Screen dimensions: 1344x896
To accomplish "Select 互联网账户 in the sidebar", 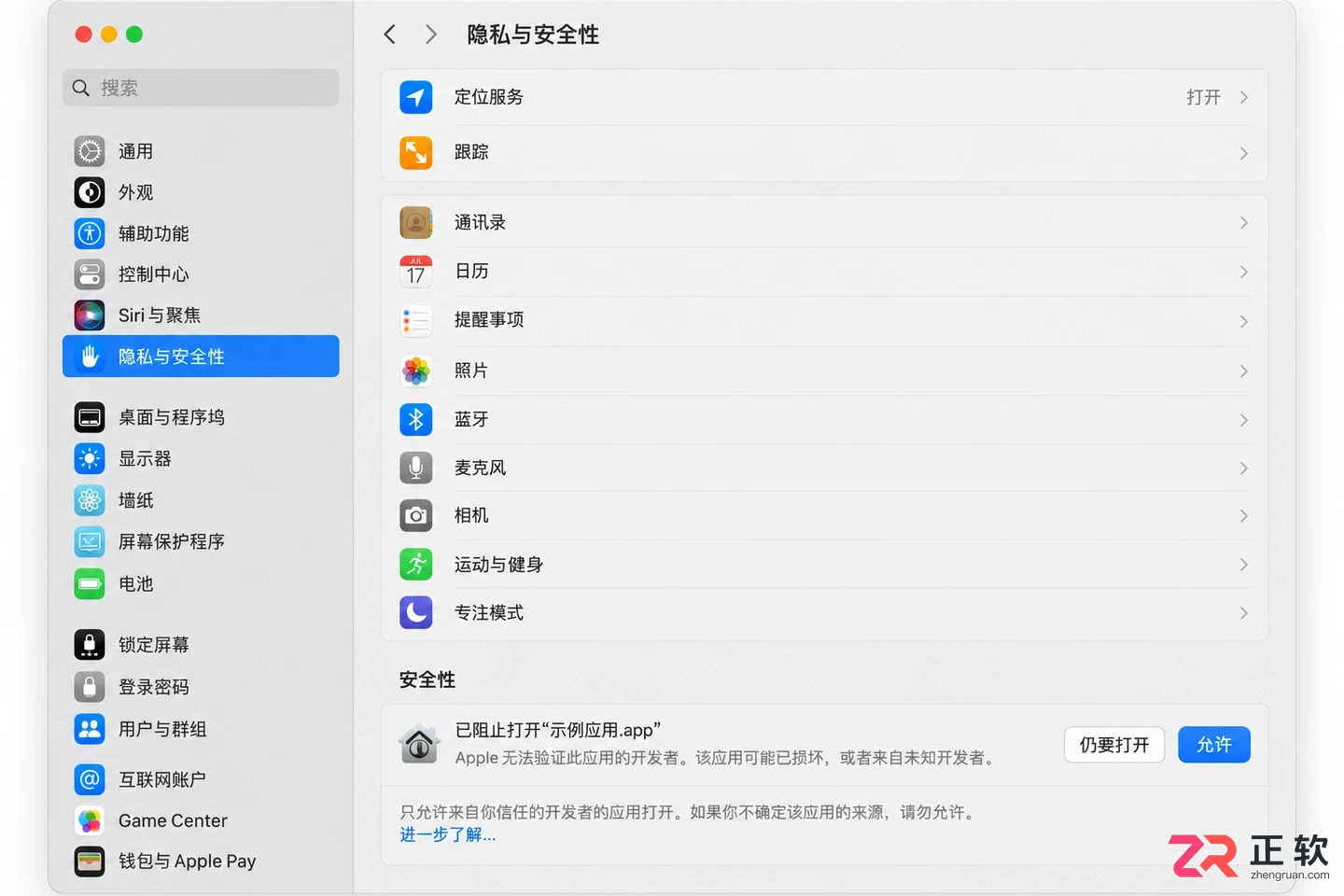I will [x=201, y=779].
